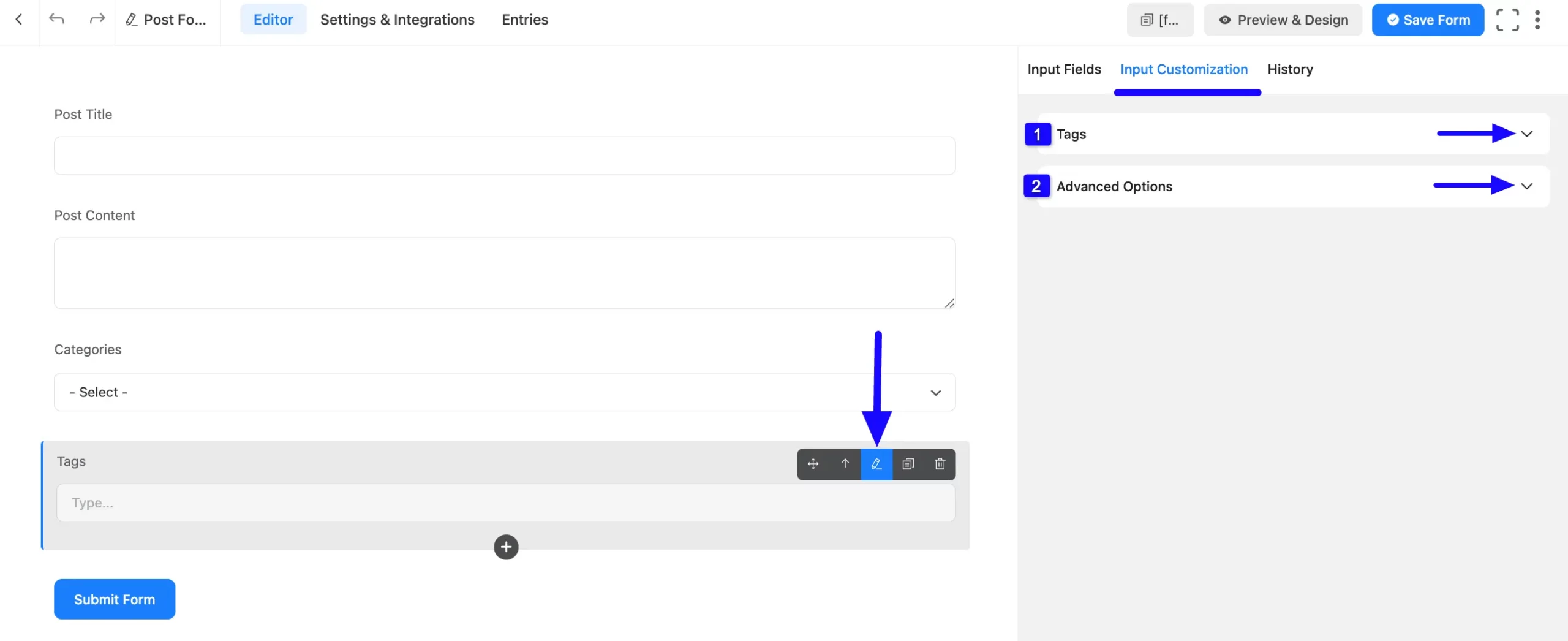Click the Post Title label

coord(83,115)
